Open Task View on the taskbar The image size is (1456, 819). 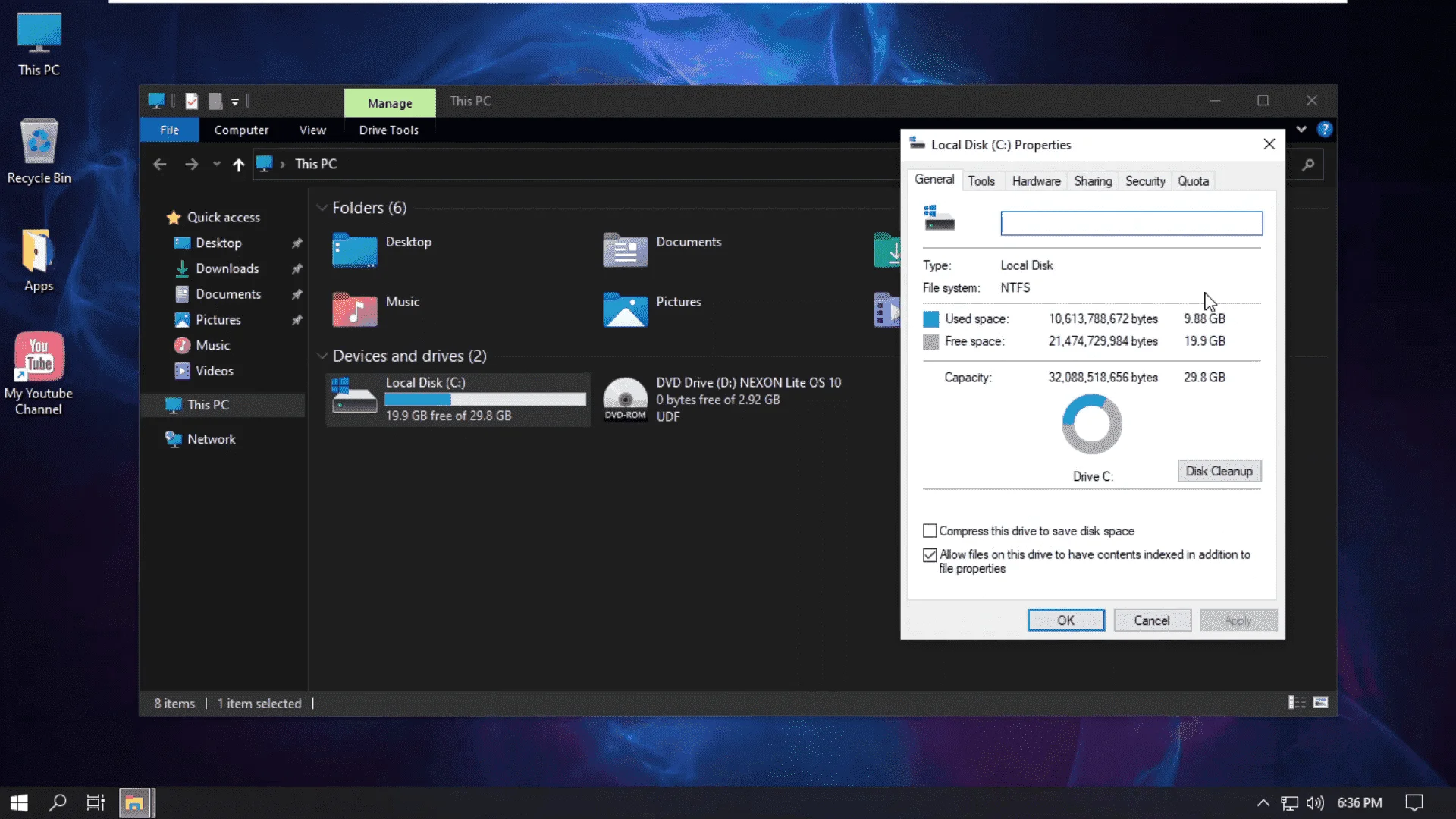click(96, 803)
